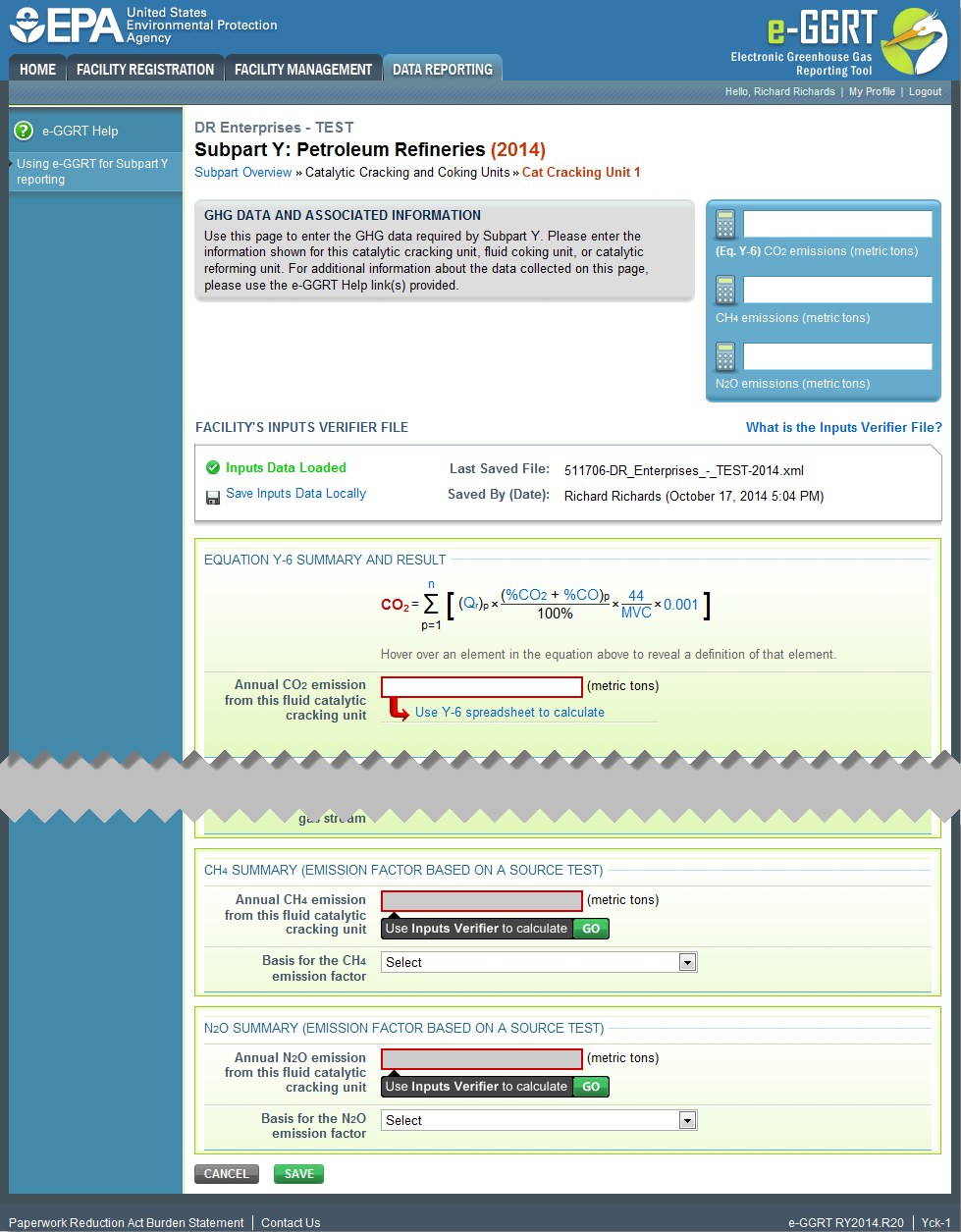Viewport: 961px width, 1232px height.
Task: Click the Logout link
Action: tap(925, 91)
